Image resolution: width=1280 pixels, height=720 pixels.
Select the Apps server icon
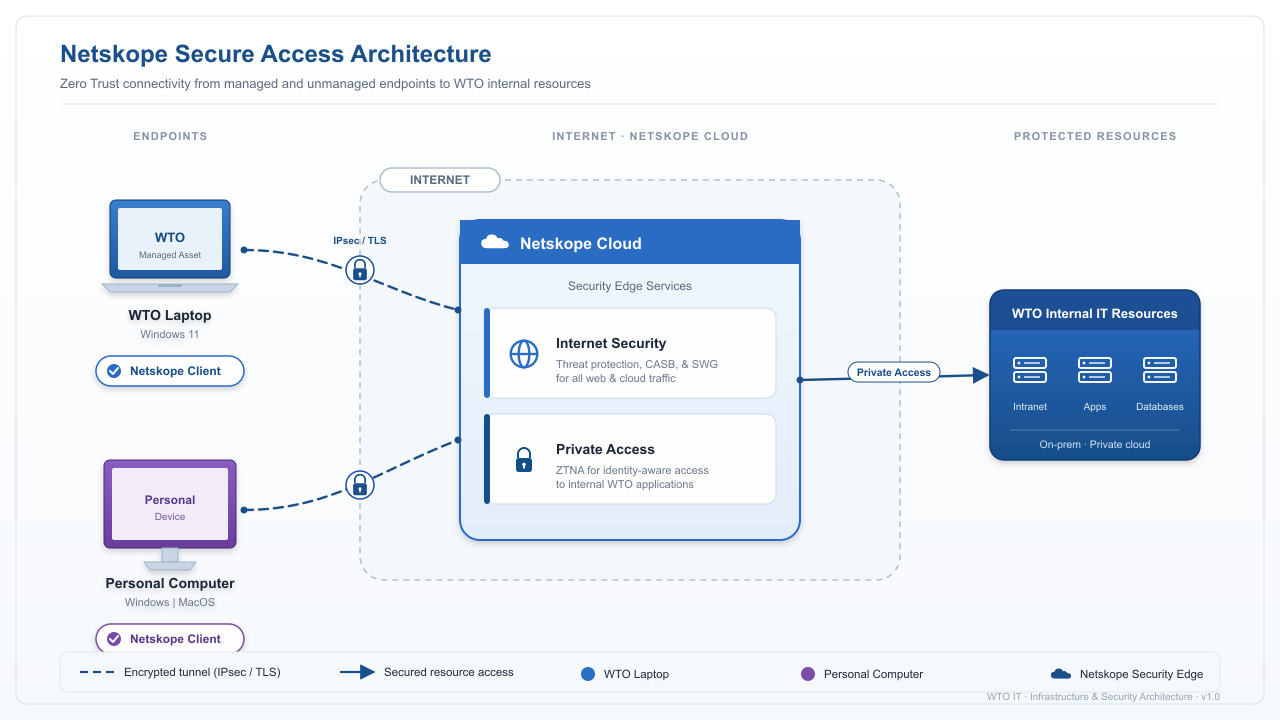pyautogui.click(x=1095, y=370)
